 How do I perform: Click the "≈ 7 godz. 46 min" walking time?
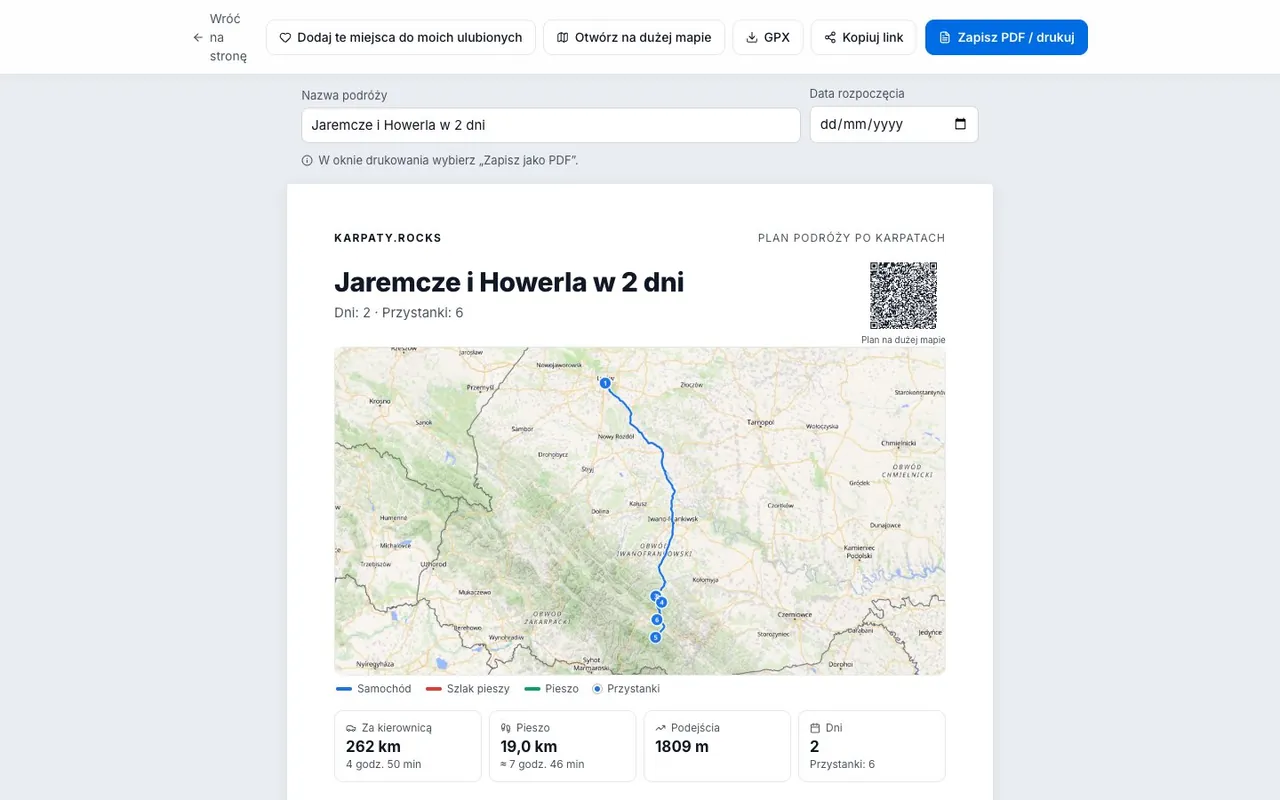(543, 765)
